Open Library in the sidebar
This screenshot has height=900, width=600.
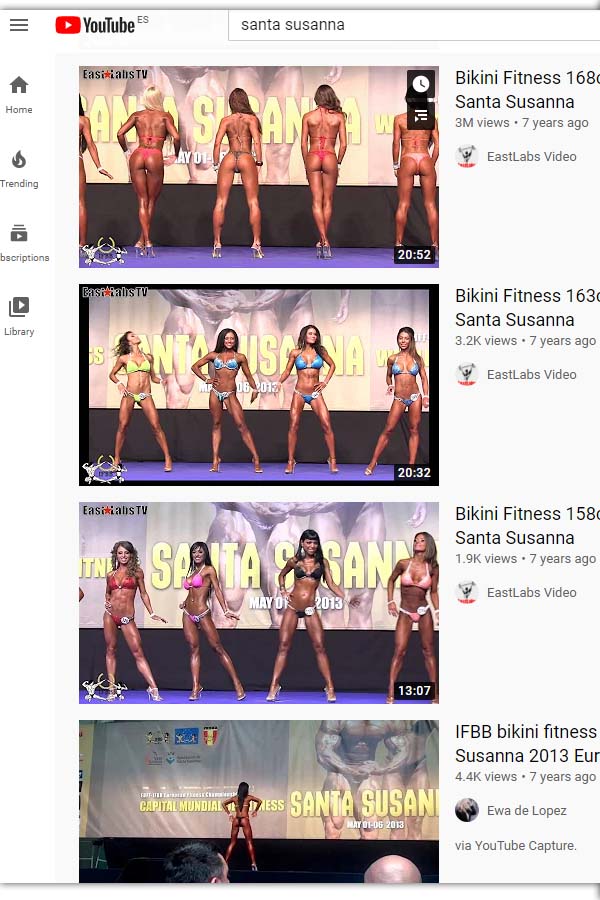(19, 317)
